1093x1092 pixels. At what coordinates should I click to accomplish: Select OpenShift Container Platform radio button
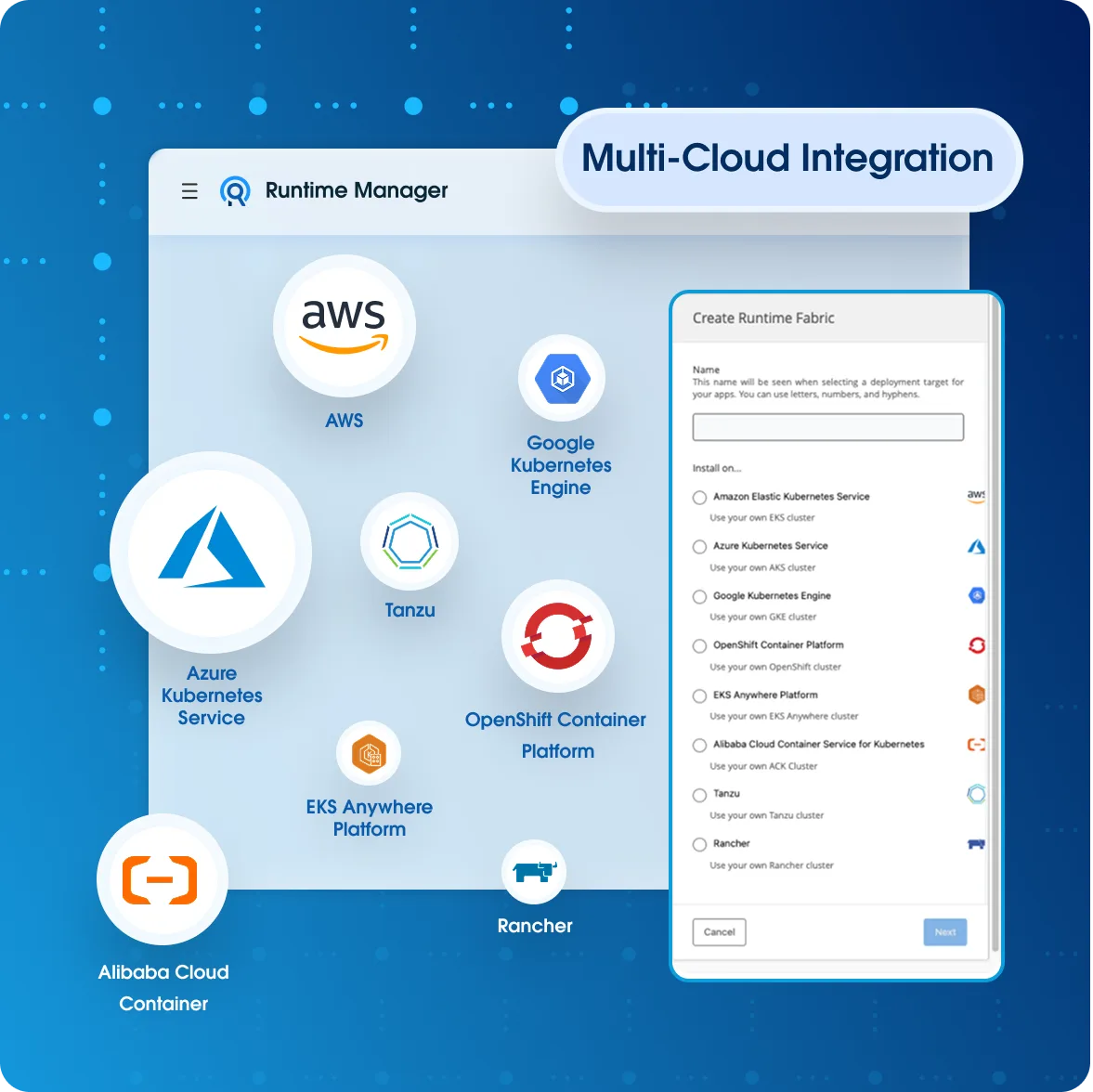pos(699,646)
